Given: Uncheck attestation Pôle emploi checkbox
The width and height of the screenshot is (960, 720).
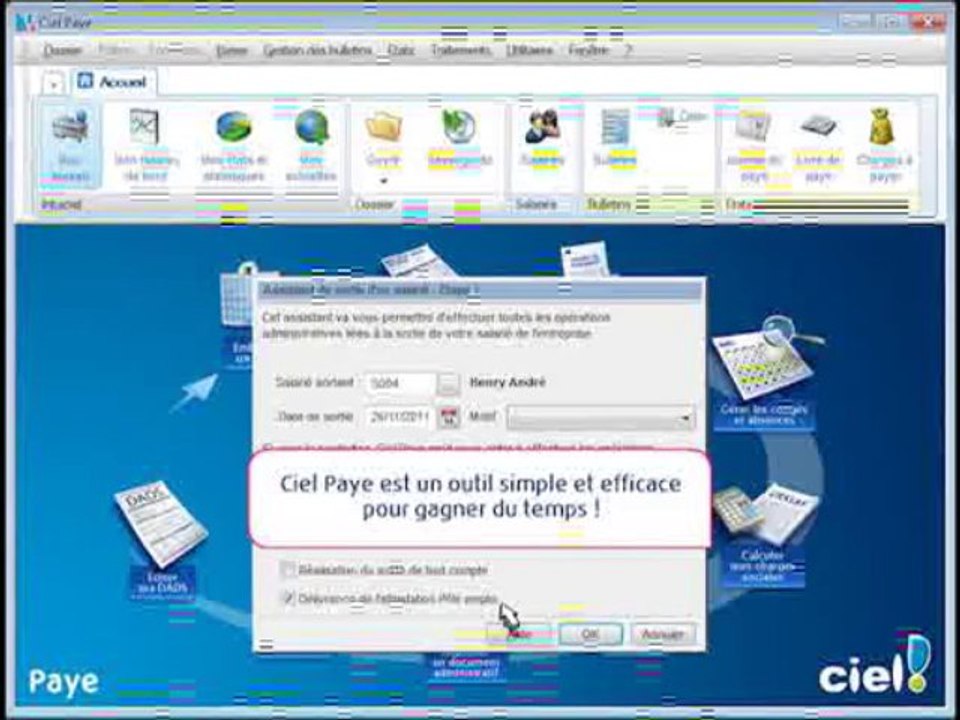Looking at the screenshot, I should click(x=288, y=598).
